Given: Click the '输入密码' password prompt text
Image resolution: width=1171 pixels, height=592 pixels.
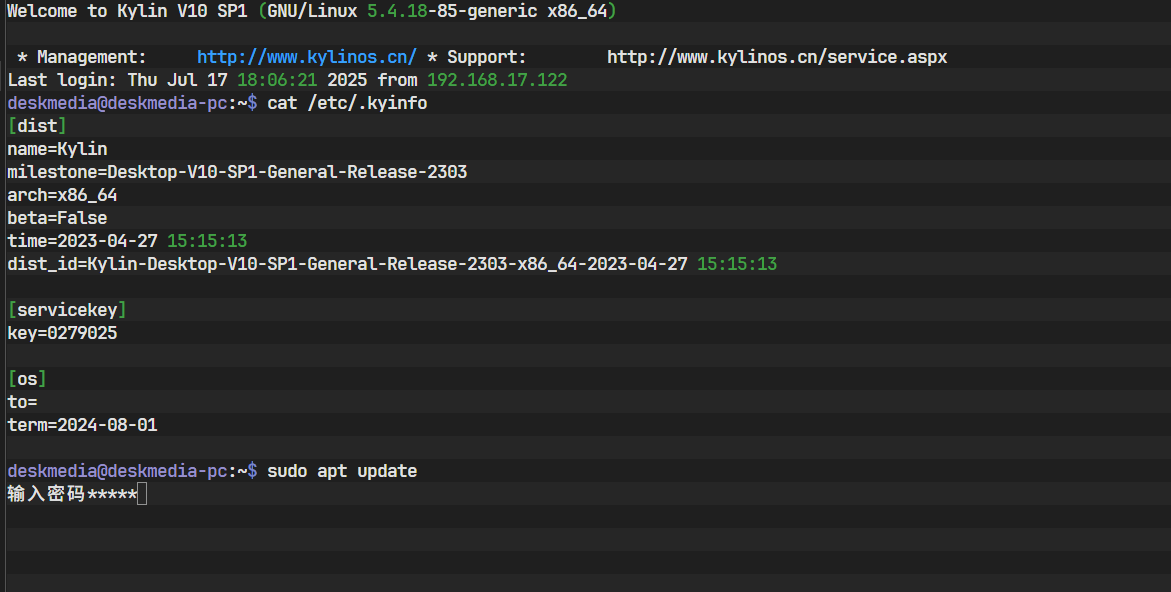Looking at the screenshot, I should click(46, 493).
